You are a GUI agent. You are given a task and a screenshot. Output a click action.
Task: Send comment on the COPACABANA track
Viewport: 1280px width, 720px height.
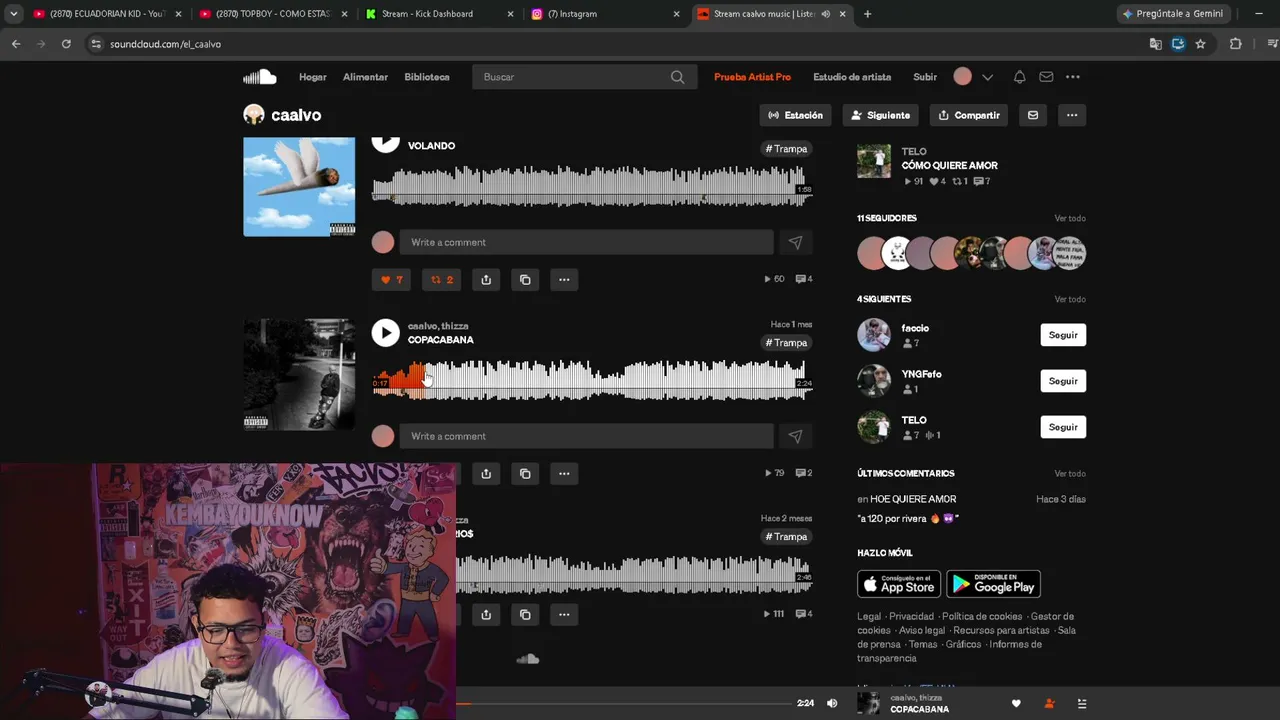[795, 436]
